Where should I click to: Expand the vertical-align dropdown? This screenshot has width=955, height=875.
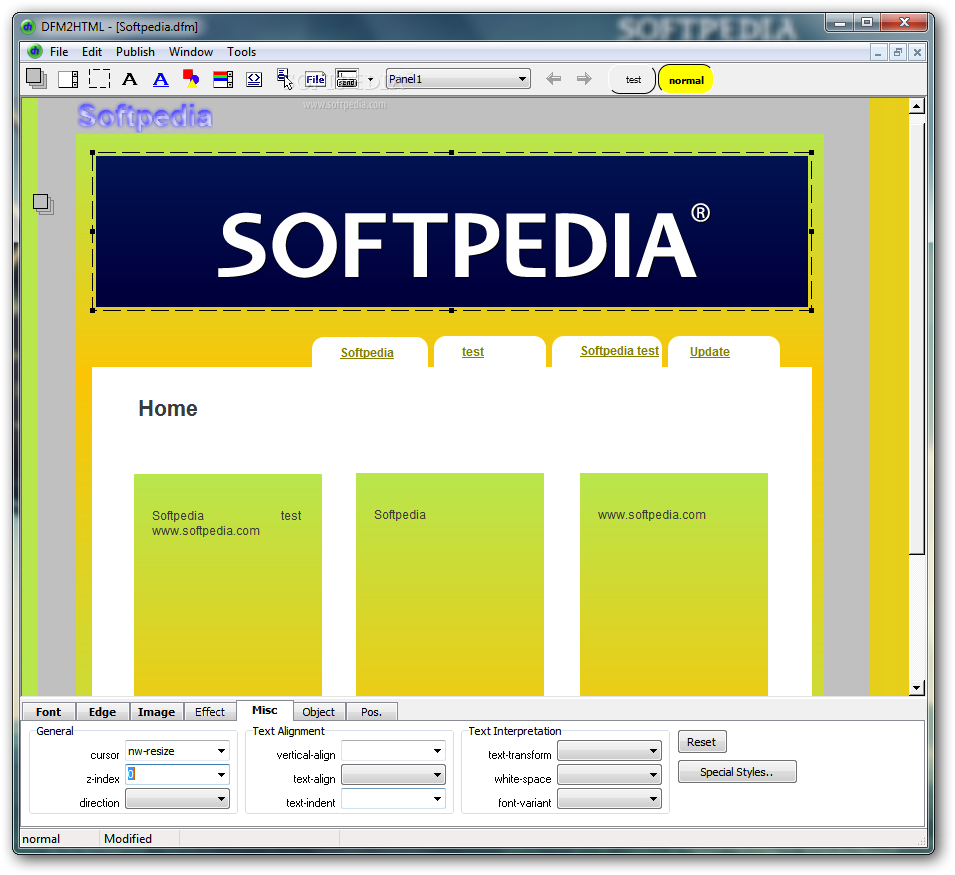[437, 751]
